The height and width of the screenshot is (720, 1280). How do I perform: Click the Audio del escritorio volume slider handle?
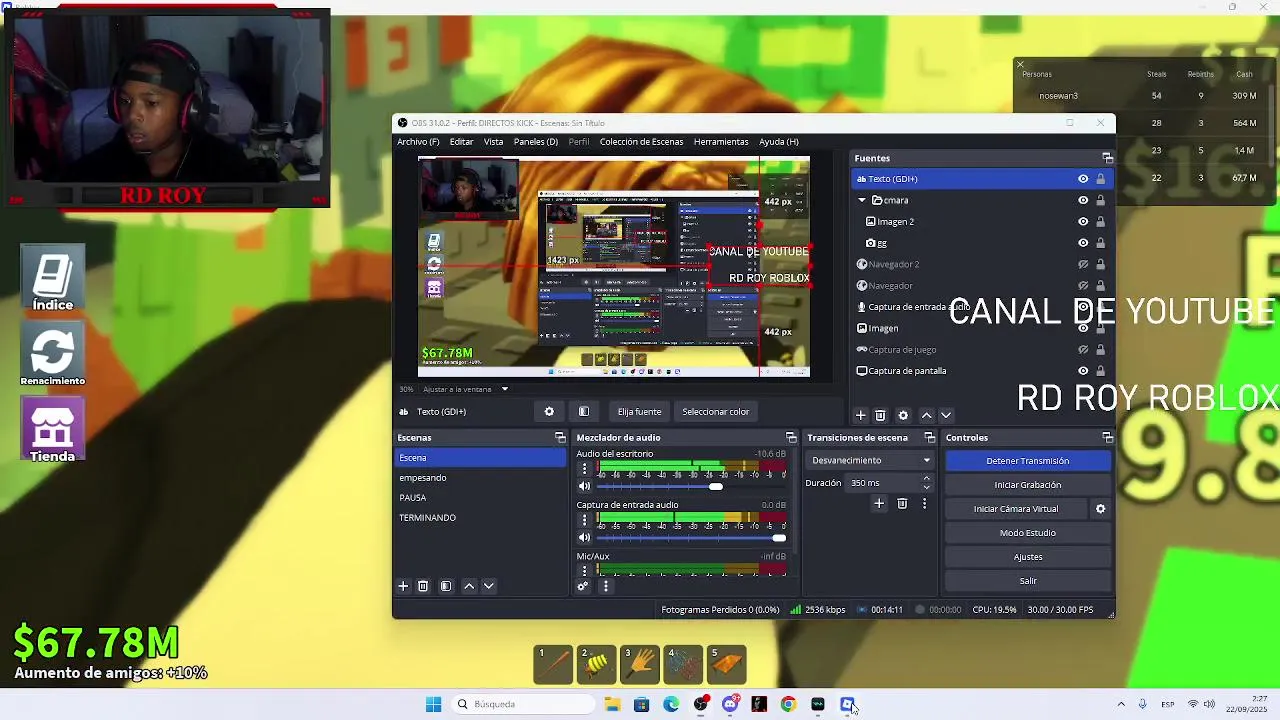point(715,487)
